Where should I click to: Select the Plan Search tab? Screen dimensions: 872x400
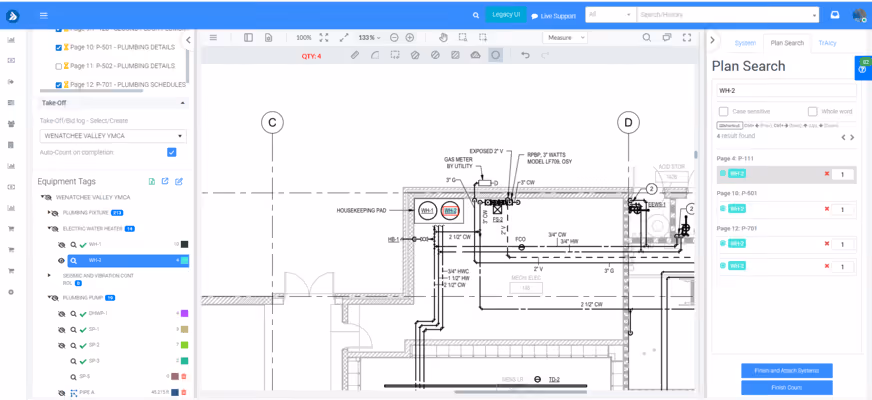point(787,43)
